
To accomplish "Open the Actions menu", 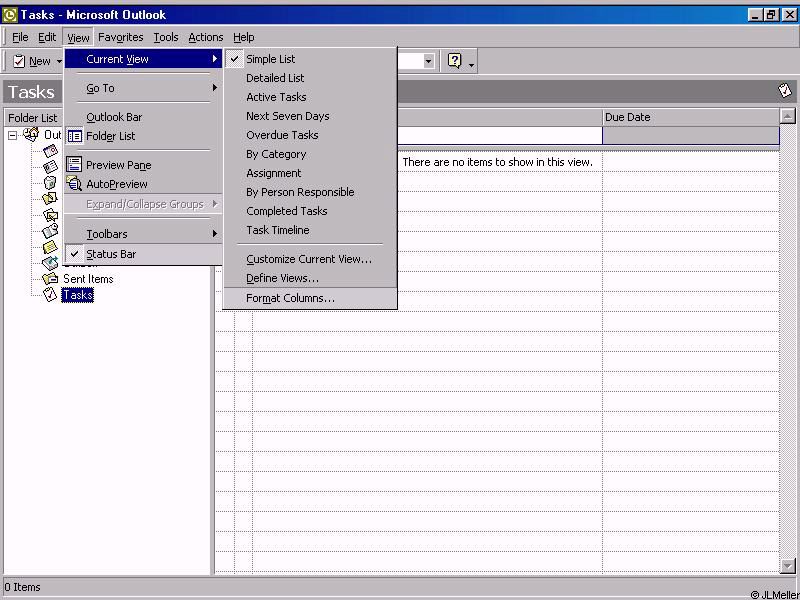I will coord(206,37).
